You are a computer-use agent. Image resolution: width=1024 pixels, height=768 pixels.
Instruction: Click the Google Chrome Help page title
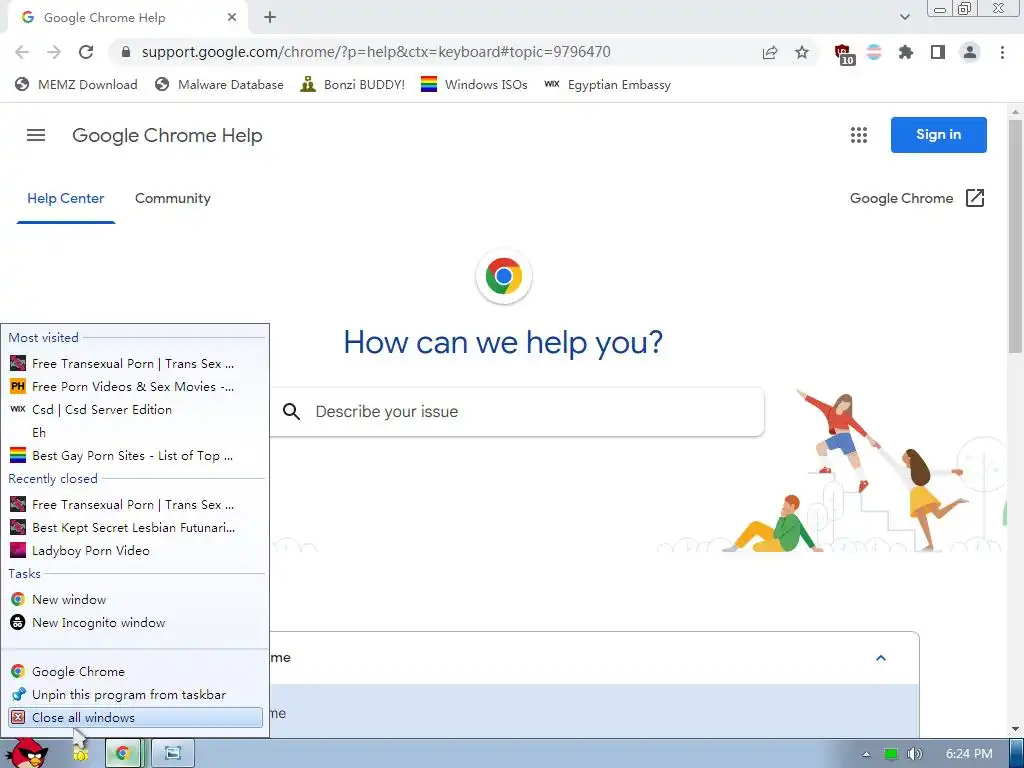click(167, 135)
